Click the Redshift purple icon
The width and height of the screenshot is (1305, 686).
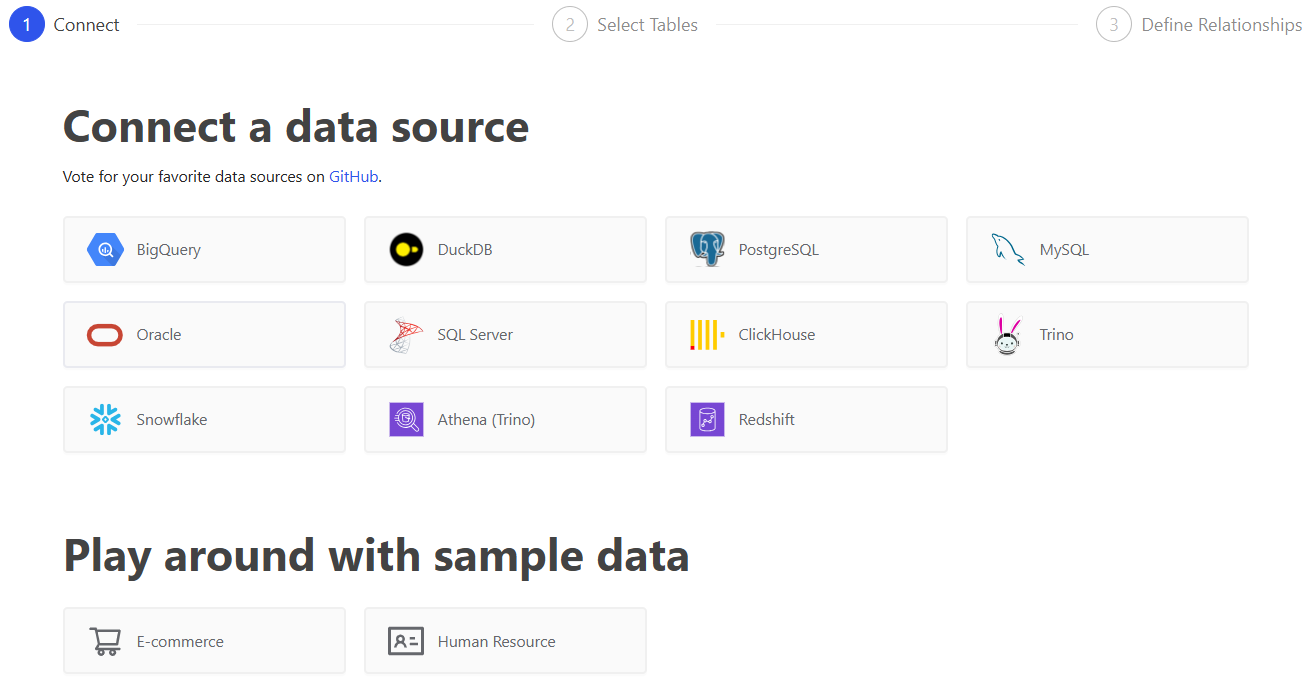(x=707, y=420)
